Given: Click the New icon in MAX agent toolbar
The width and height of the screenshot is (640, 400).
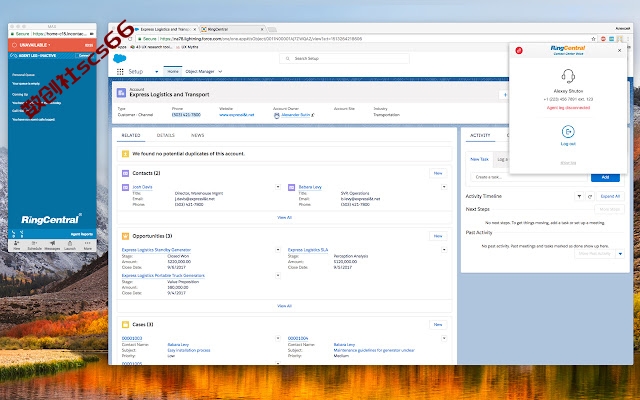Looking at the screenshot, I should [x=17, y=245].
